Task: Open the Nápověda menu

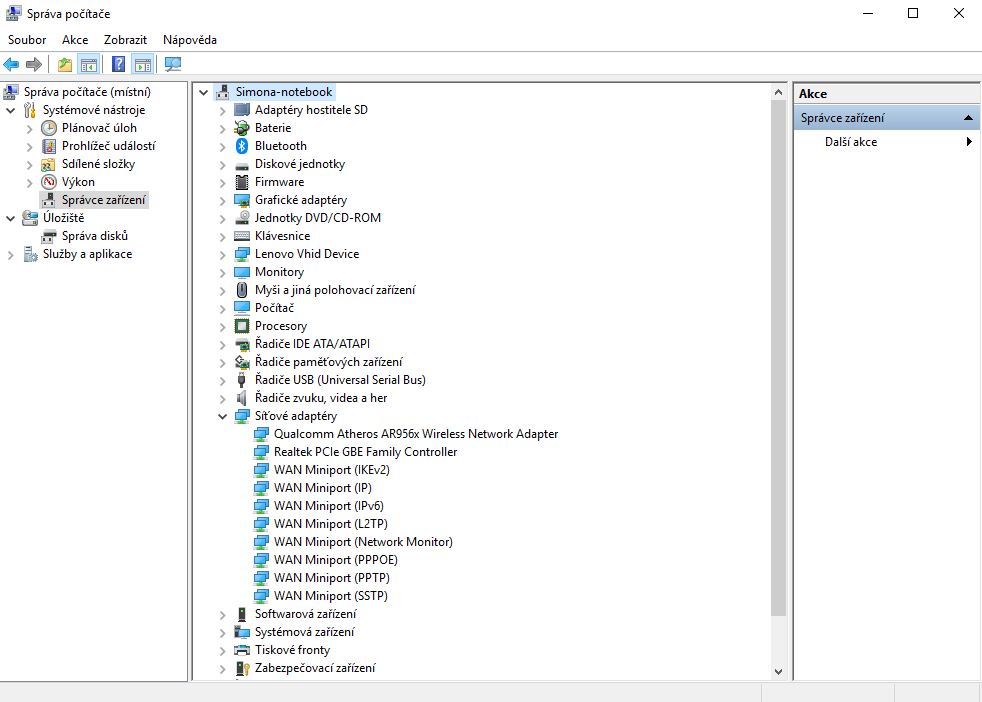Action: pos(189,40)
